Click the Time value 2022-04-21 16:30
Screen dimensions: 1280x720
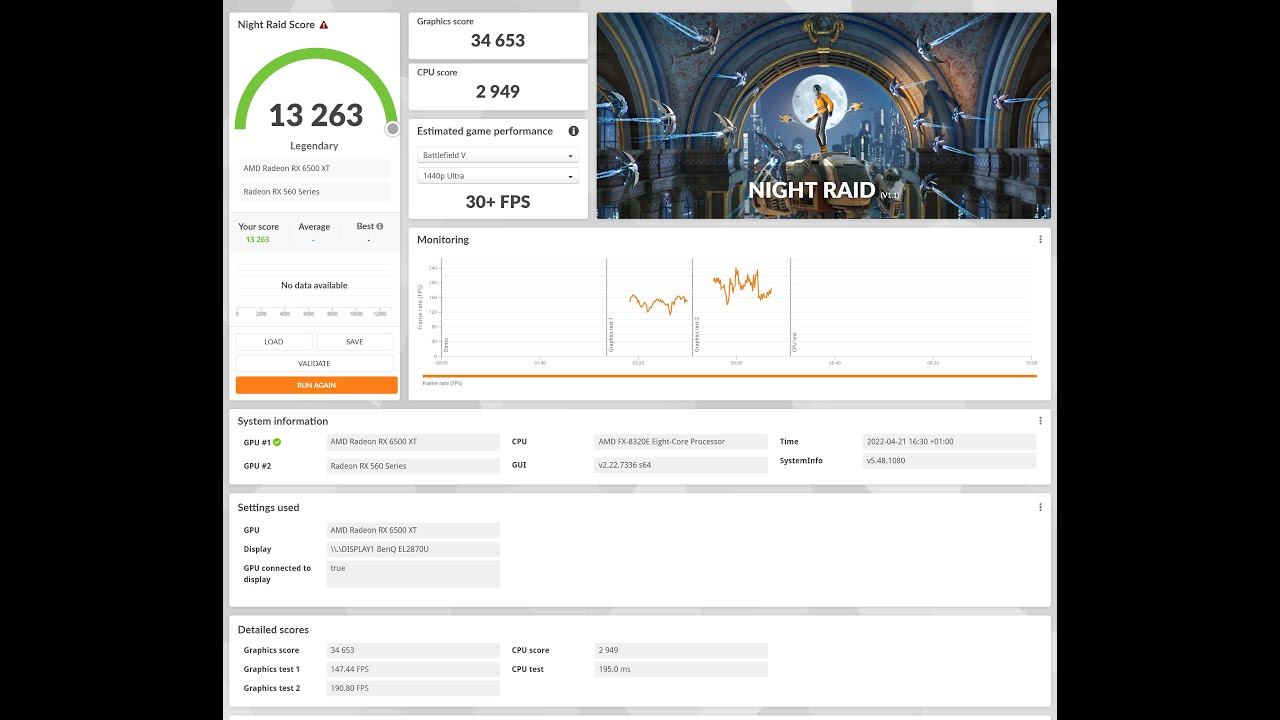point(949,442)
